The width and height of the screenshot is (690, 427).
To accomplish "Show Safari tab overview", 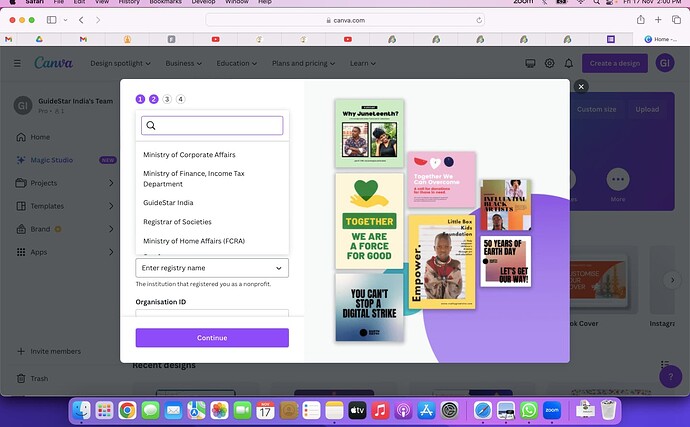I will [676, 20].
